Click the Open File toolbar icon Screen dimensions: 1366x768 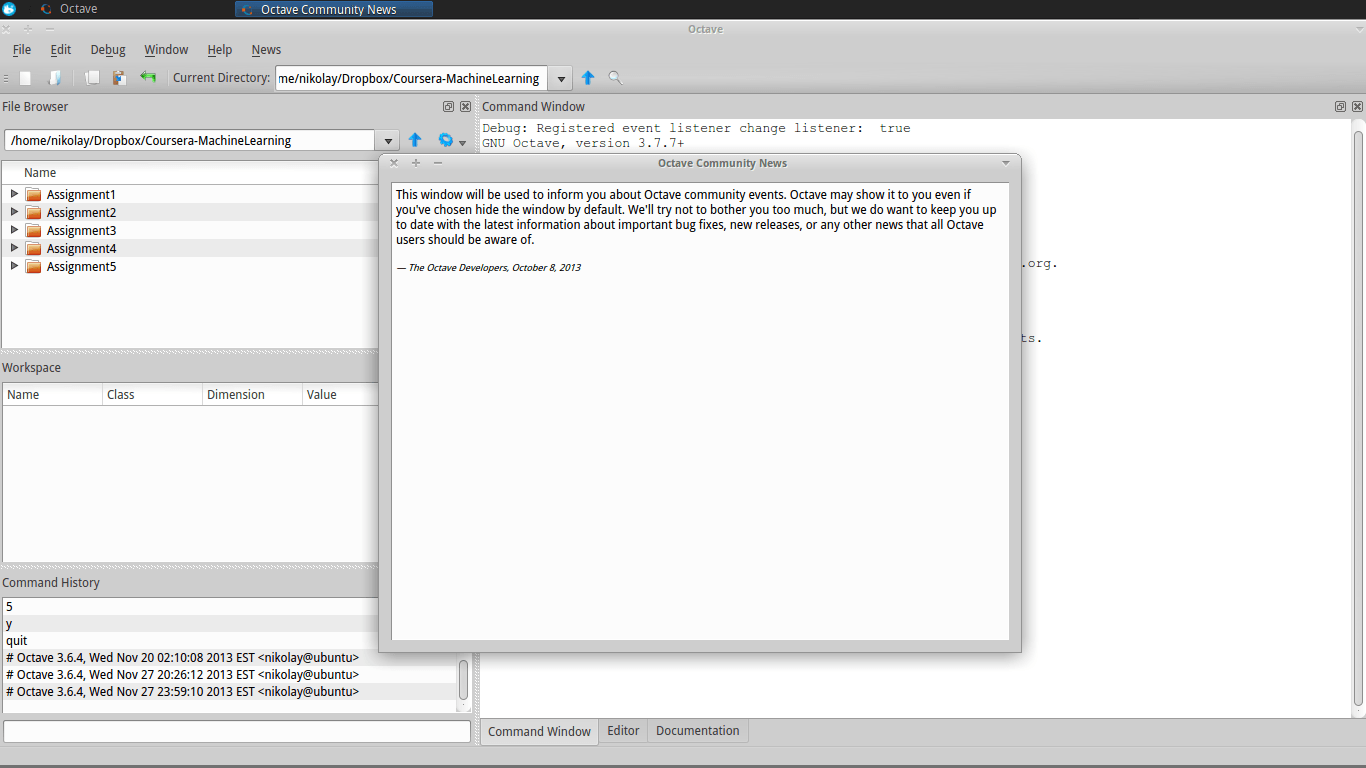(55, 77)
